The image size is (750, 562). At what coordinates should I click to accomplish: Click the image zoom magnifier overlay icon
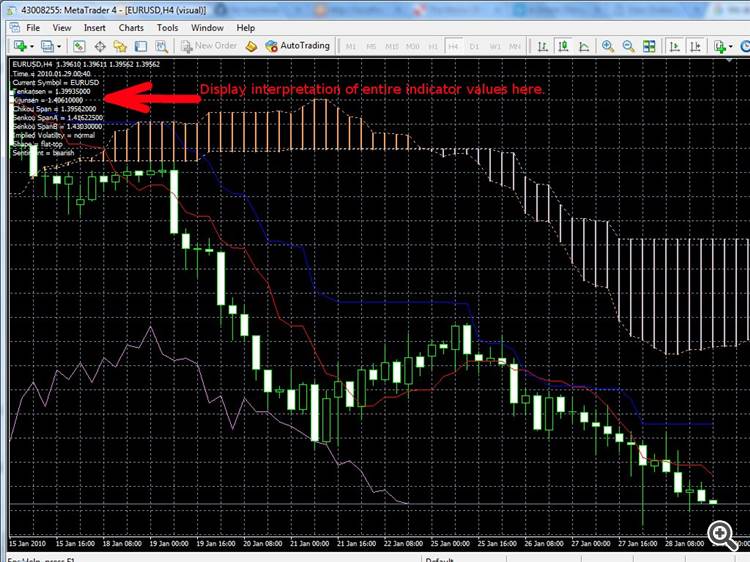[x=722, y=535]
